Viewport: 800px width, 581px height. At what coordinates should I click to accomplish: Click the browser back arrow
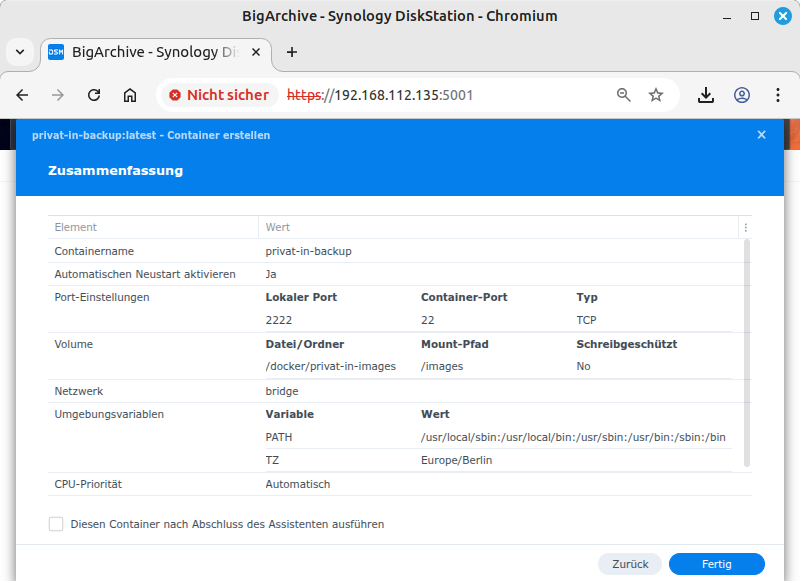(x=22, y=95)
